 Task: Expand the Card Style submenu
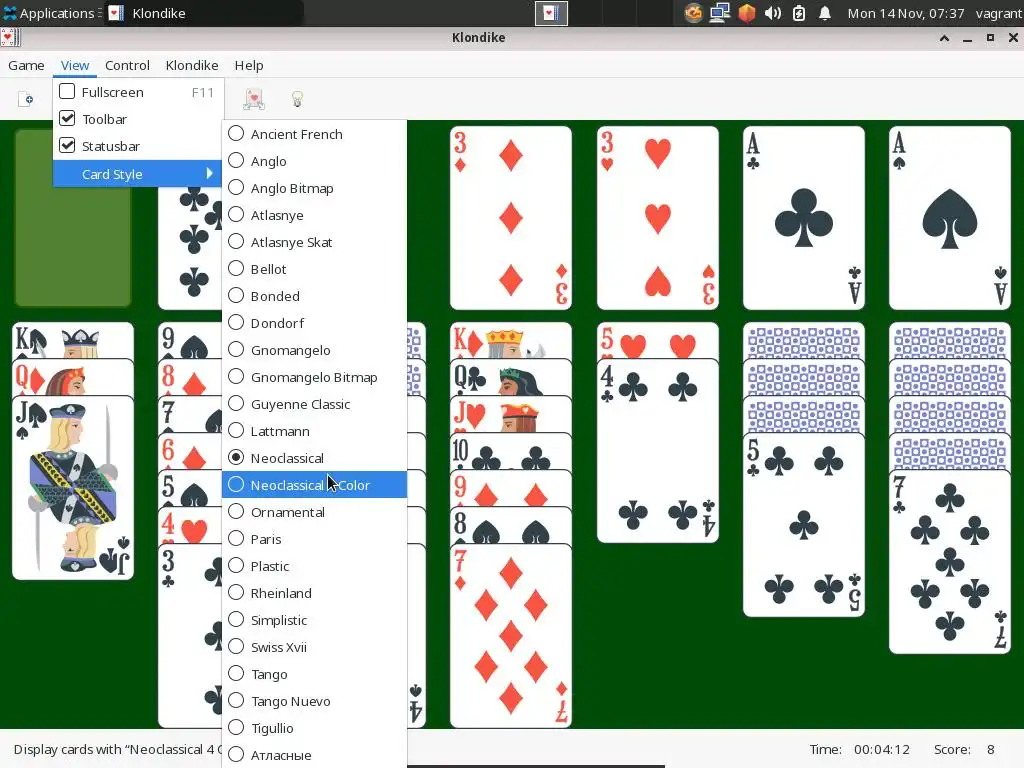pyautogui.click(x=138, y=174)
